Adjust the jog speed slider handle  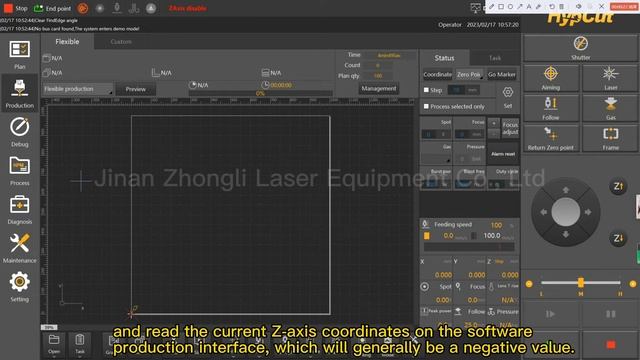pyautogui.click(x=580, y=282)
